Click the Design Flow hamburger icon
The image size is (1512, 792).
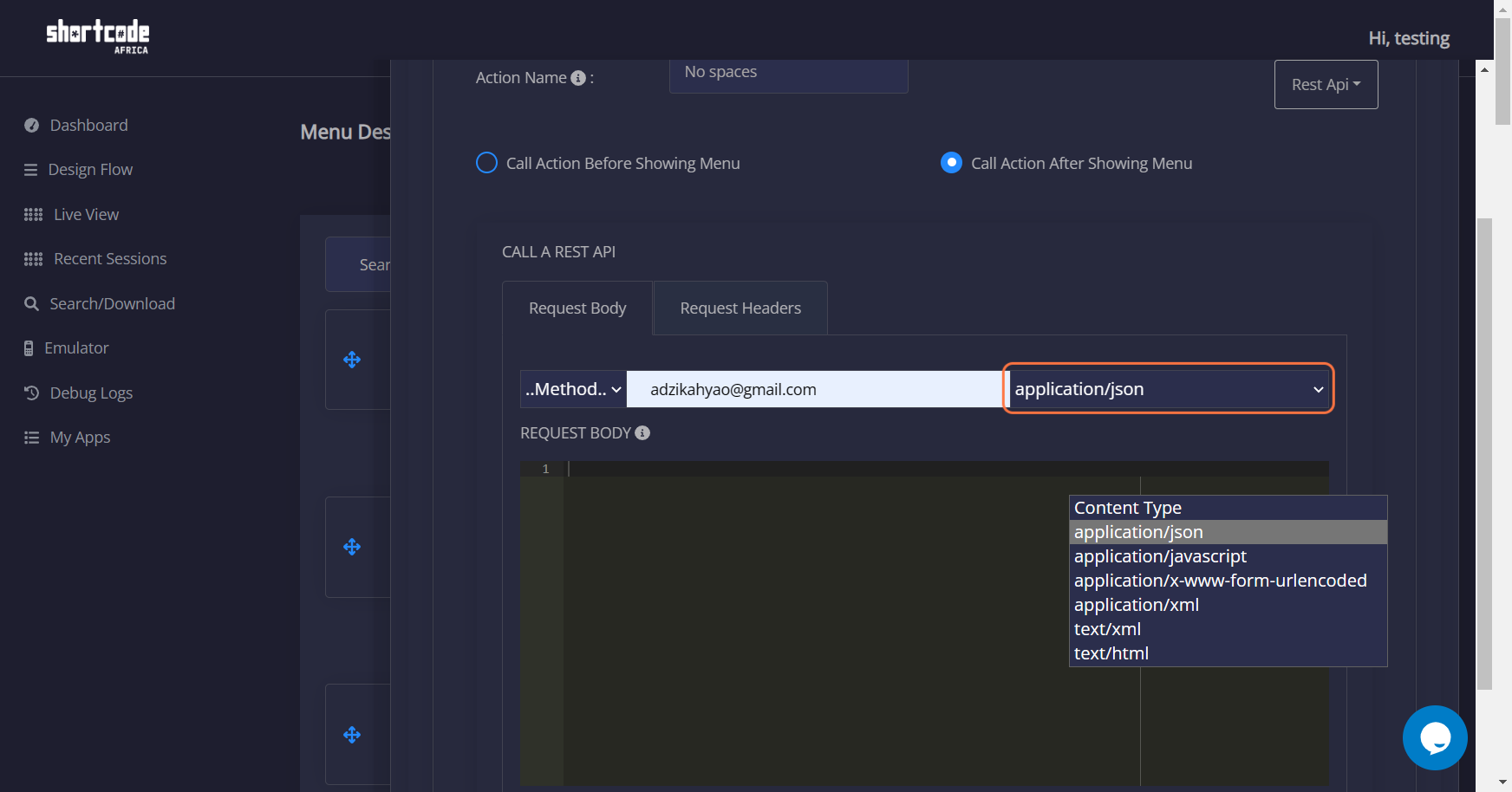pos(30,170)
